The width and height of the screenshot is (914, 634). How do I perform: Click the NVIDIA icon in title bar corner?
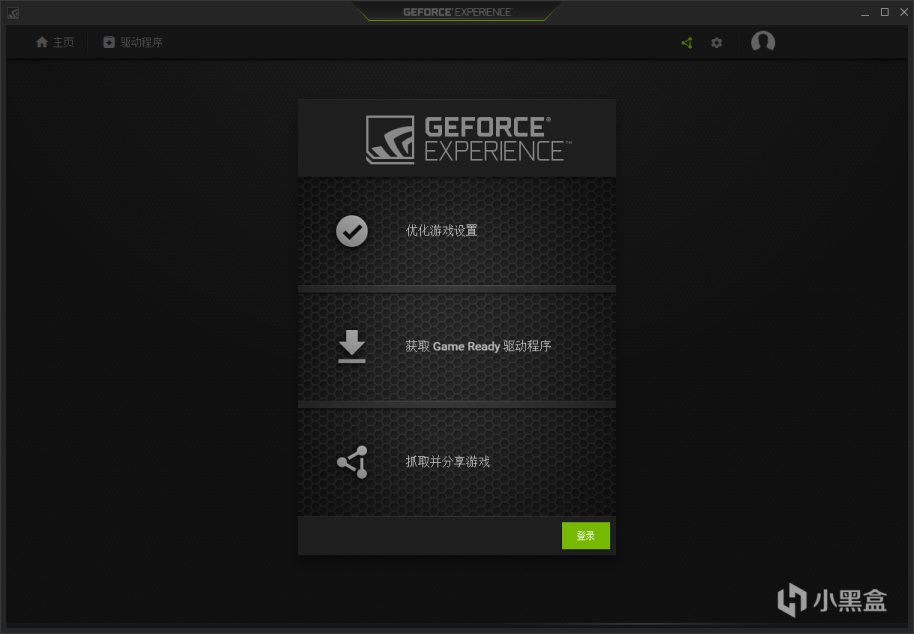click(13, 12)
